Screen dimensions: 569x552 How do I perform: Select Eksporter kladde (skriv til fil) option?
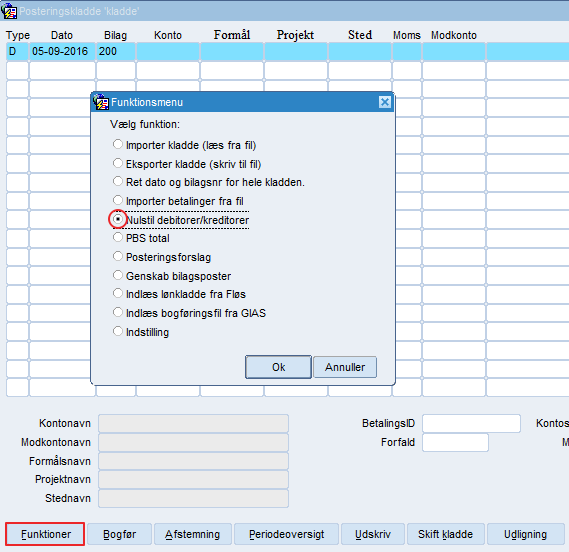(118, 163)
